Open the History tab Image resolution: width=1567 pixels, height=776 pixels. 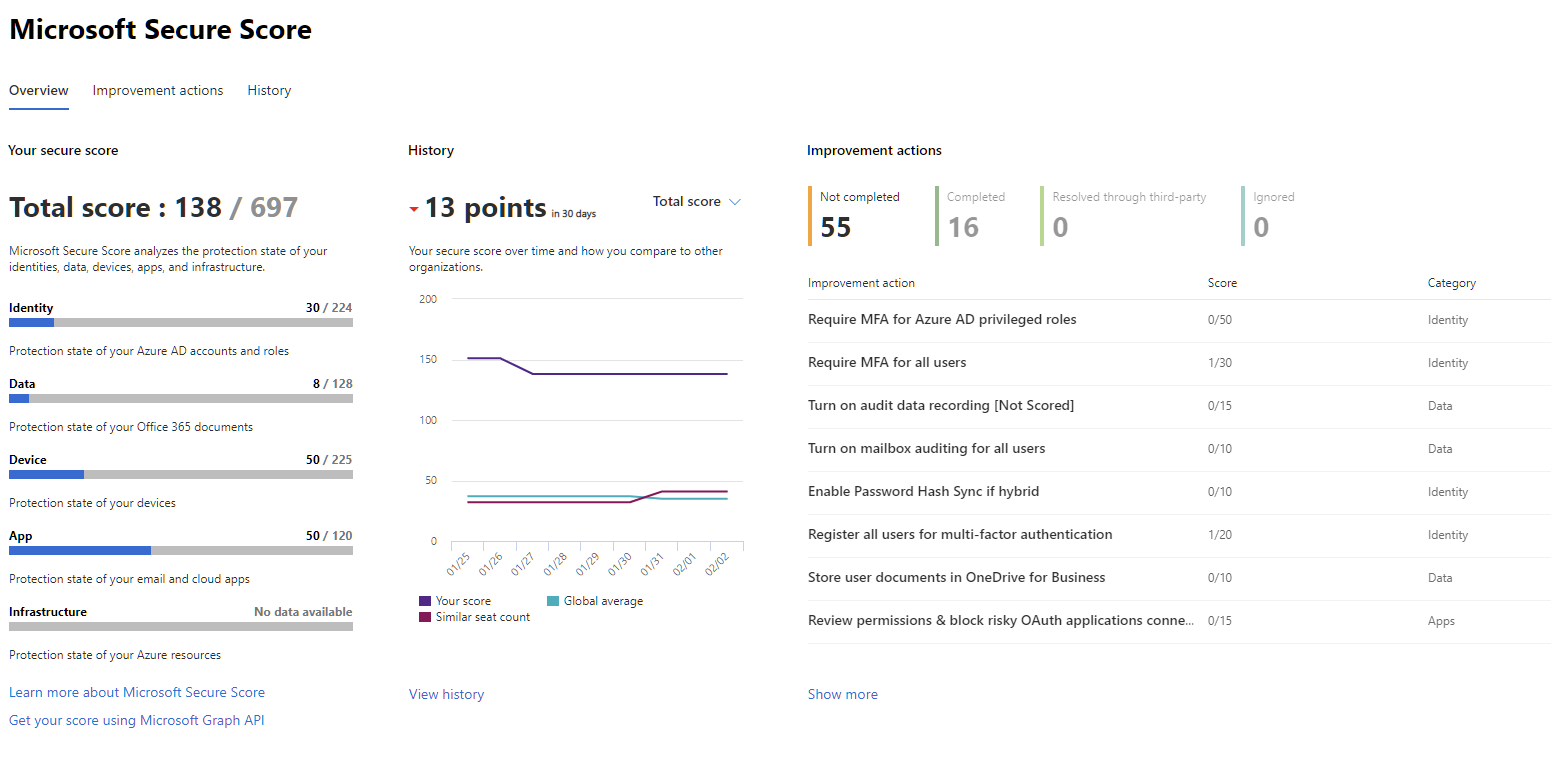pyautogui.click(x=268, y=90)
